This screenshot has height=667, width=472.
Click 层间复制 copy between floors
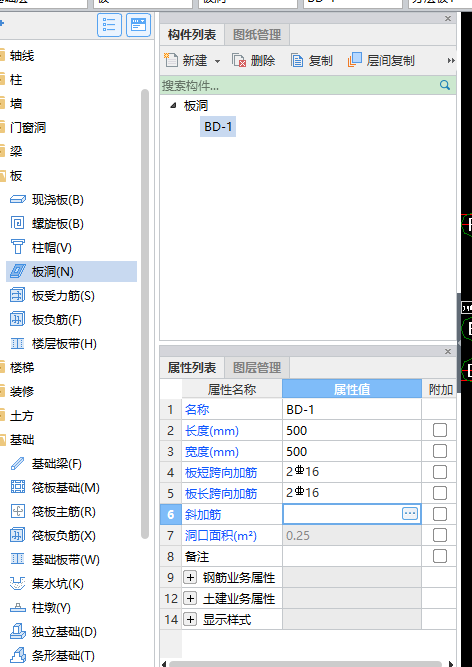click(x=381, y=61)
